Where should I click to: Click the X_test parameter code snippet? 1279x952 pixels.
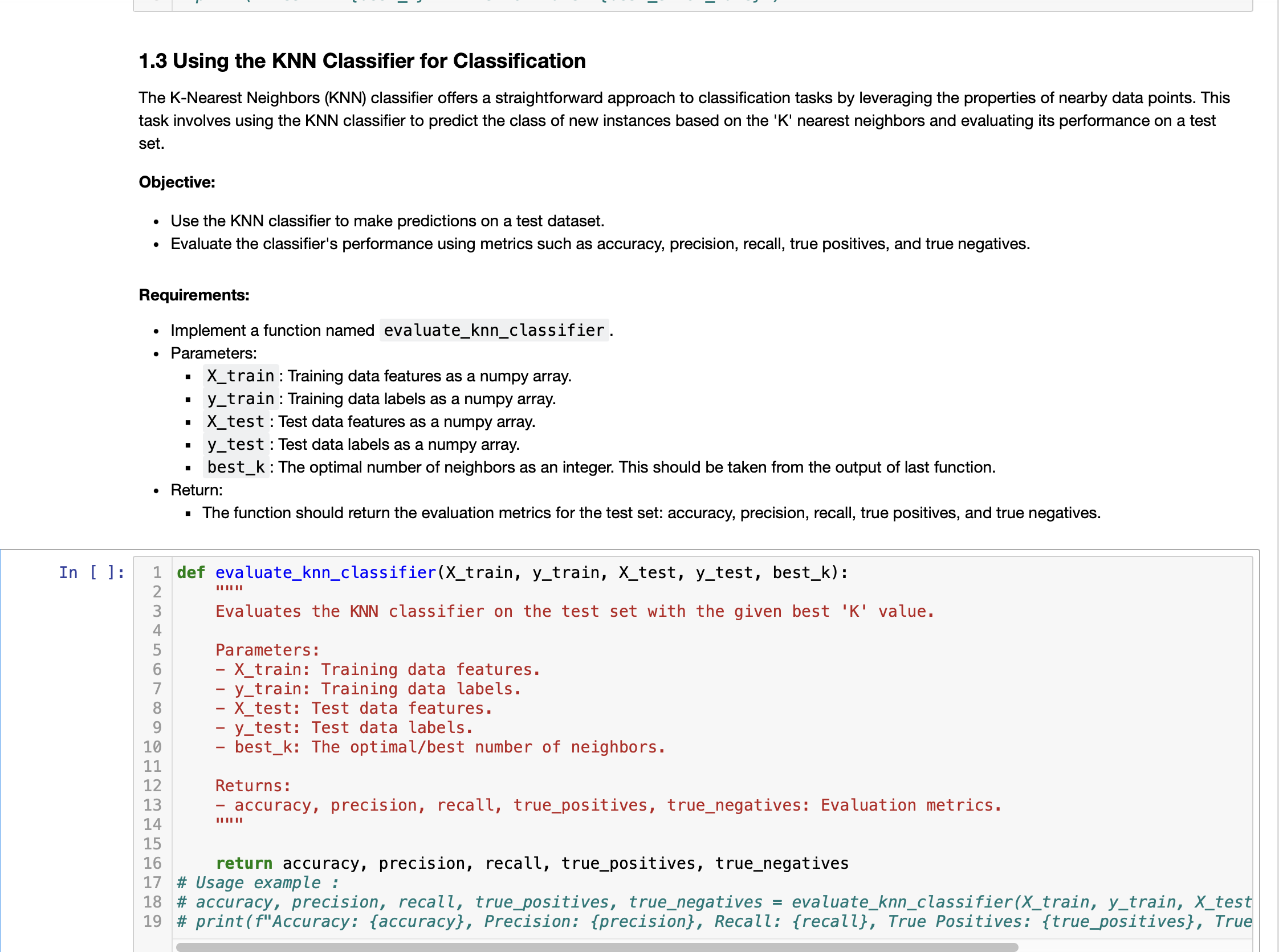point(235,421)
